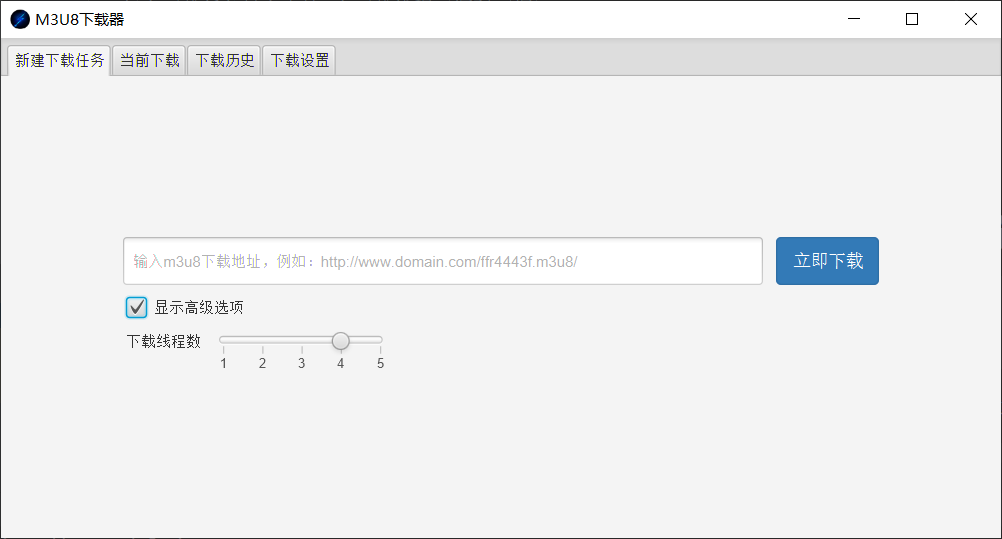Click the 显示高级选项 label text
The height and width of the screenshot is (539, 1002).
[x=198, y=307]
